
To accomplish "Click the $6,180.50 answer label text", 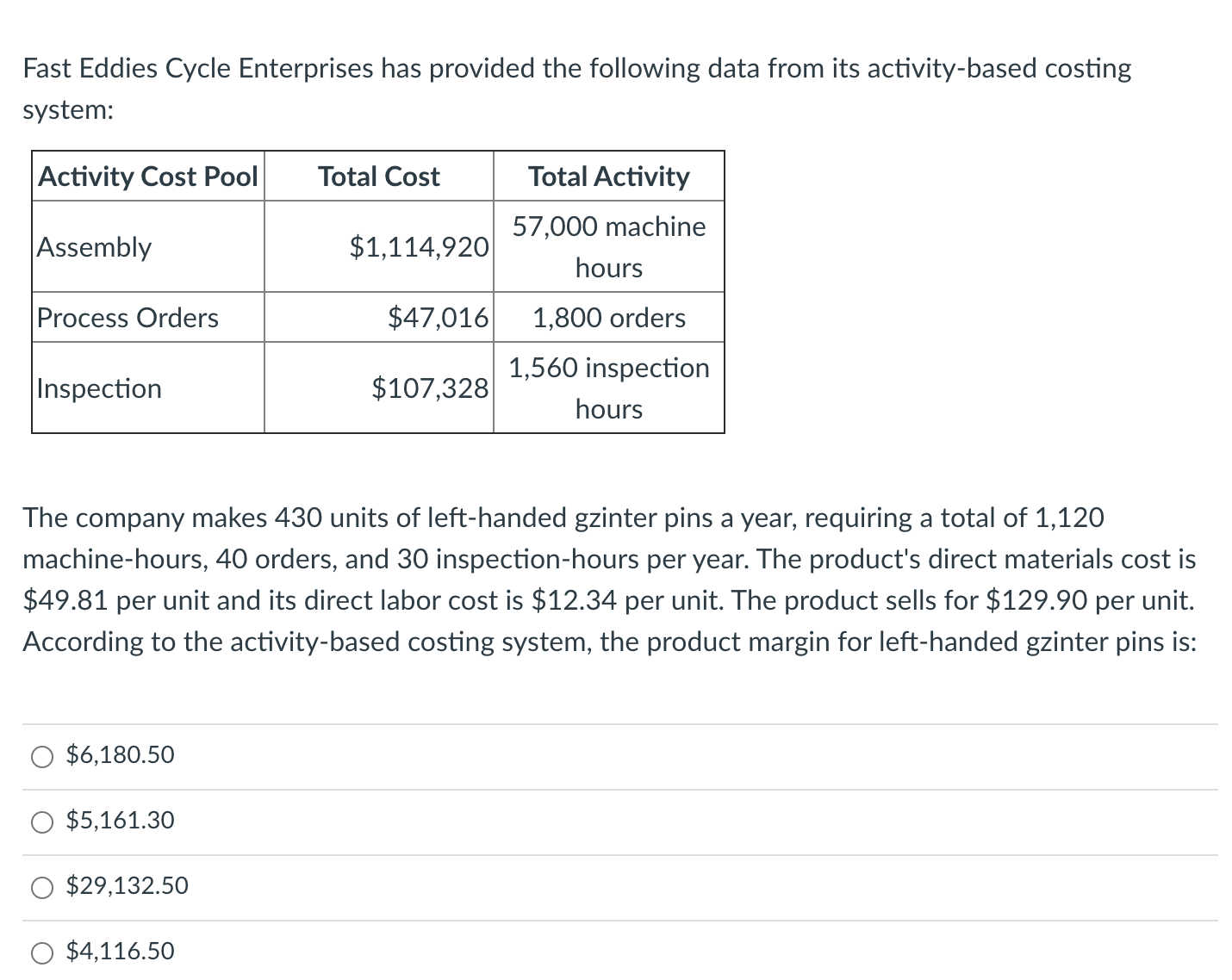I will [x=120, y=755].
